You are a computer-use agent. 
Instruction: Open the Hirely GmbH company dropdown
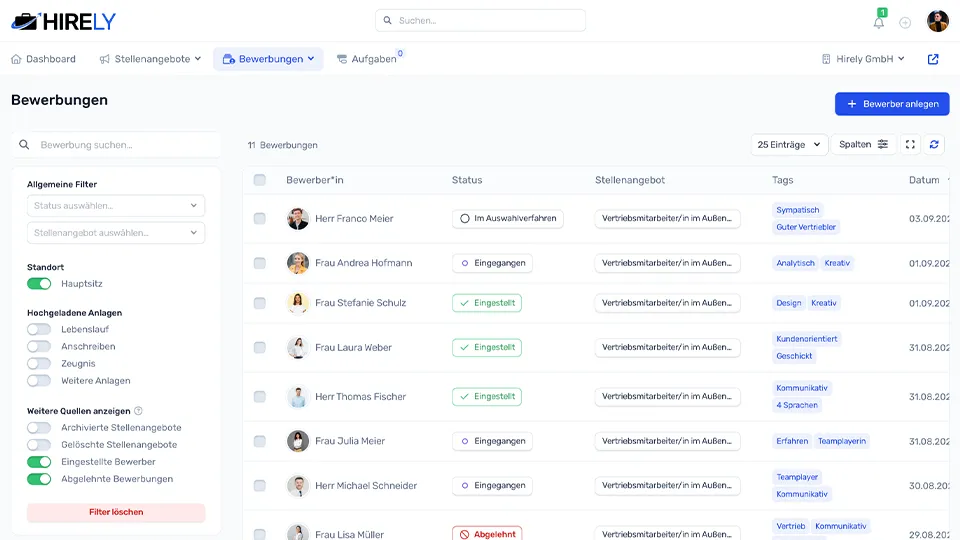coord(863,59)
